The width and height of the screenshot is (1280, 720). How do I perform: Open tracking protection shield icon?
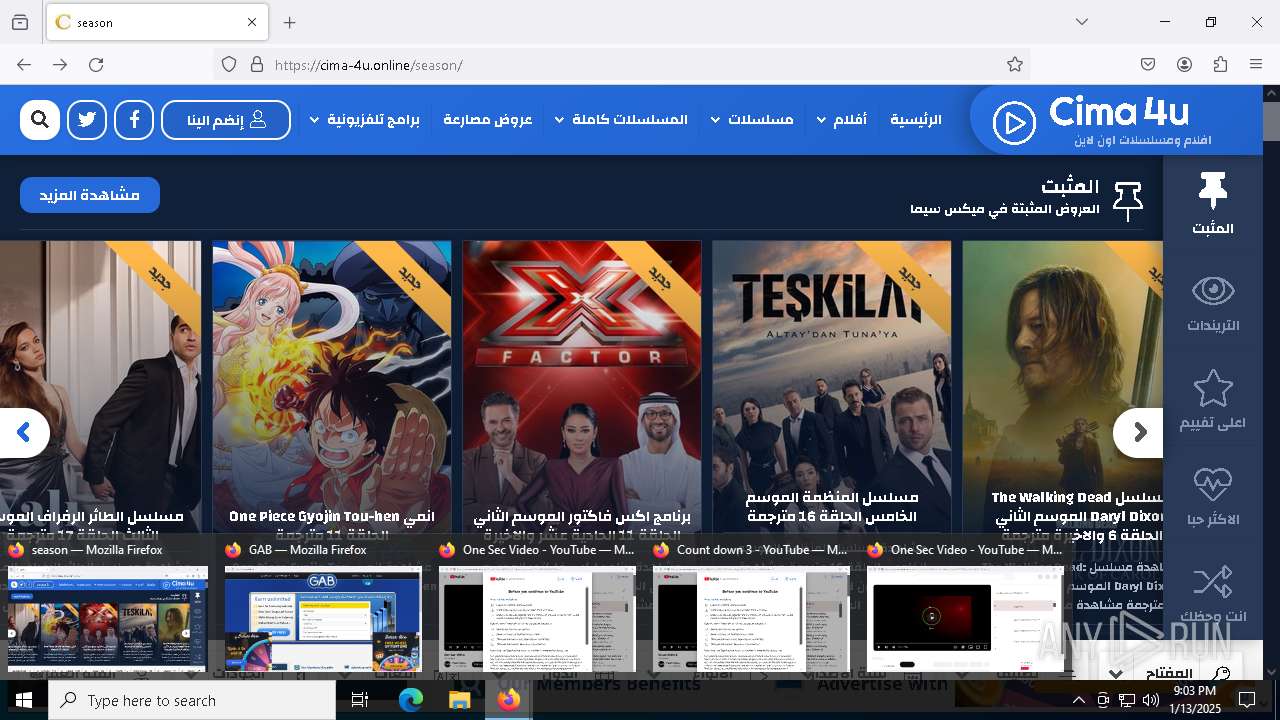[229, 64]
